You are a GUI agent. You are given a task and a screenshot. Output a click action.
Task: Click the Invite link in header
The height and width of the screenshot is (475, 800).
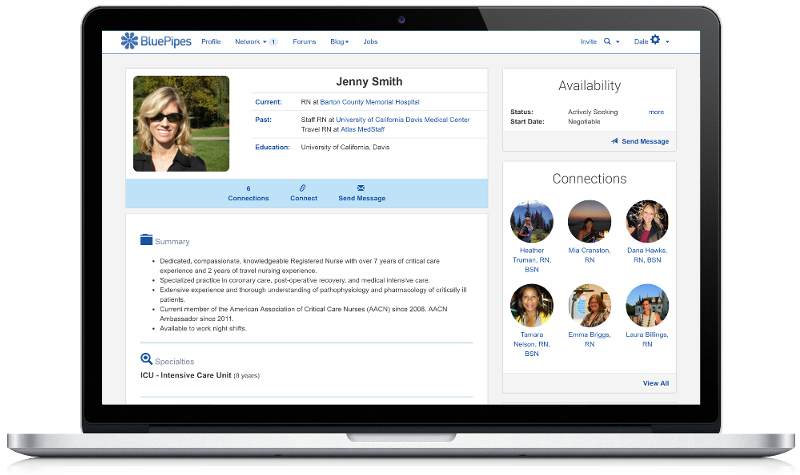pyautogui.click(x=588, y=42)
